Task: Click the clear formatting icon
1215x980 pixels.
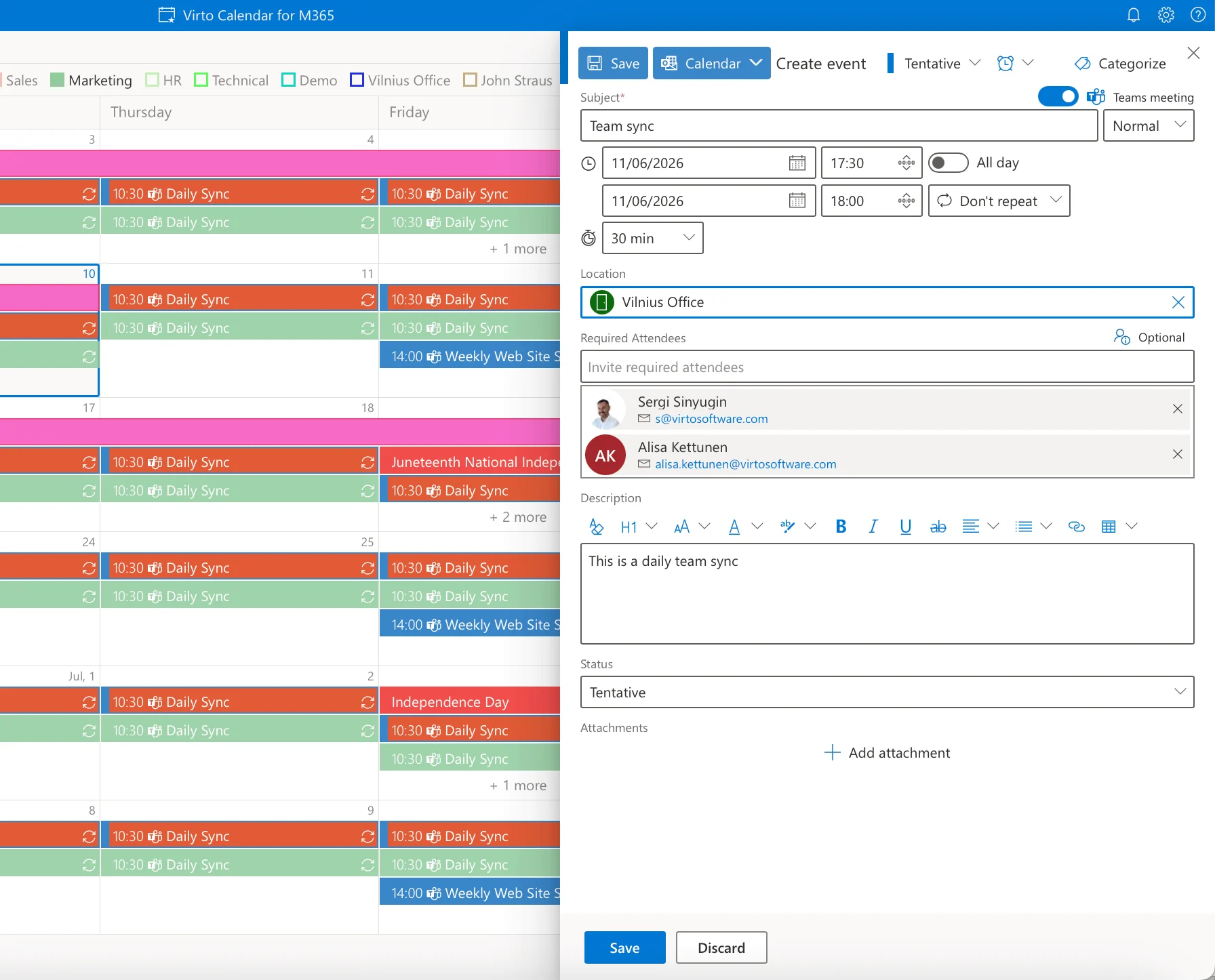Action: point(596,527)
